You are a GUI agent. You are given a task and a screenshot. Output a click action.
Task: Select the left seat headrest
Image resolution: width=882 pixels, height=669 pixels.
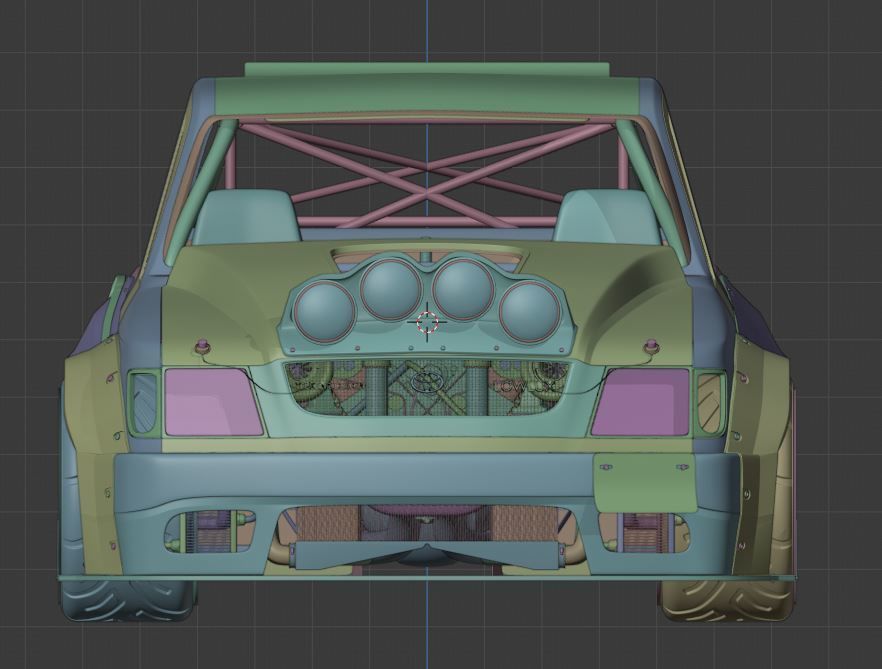click(x=247, y=217)
